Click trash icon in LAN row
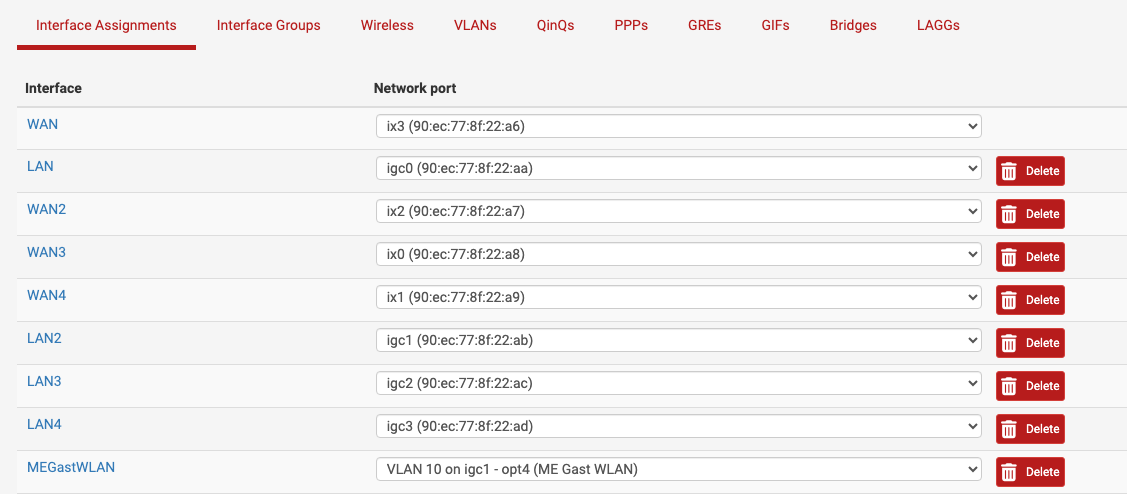 click(x=1009, y=171)
